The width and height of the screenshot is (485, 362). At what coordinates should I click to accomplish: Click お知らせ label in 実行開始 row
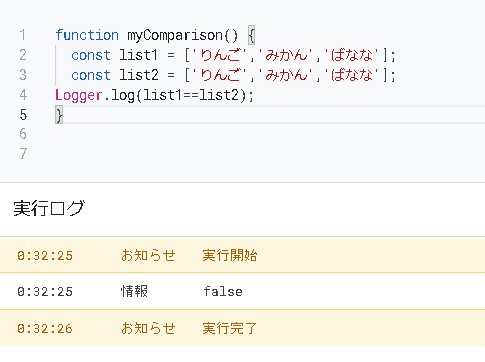point(148,255)
